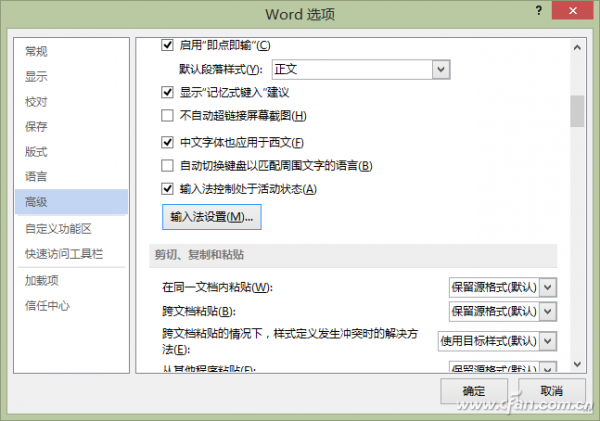Select 显示 category in sidebar
The height and width of the screenshot is (421, 600).
pyautogui.click(x=36, y=77)
